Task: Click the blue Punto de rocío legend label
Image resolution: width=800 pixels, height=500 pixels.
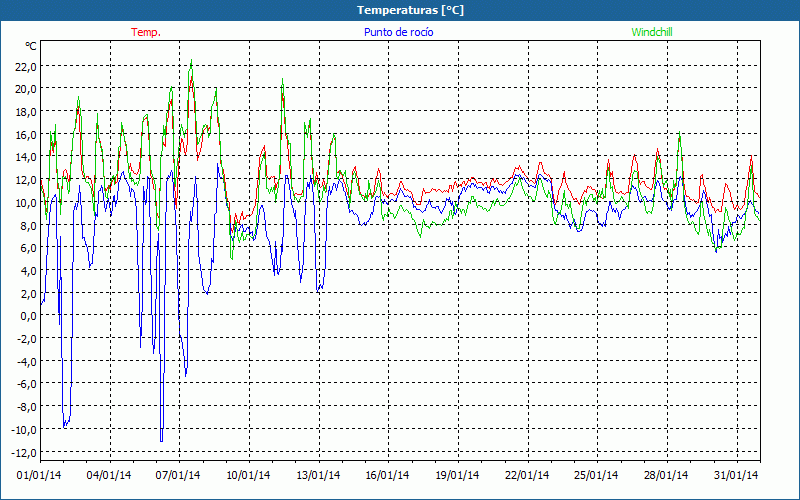Action: (398, 32)
